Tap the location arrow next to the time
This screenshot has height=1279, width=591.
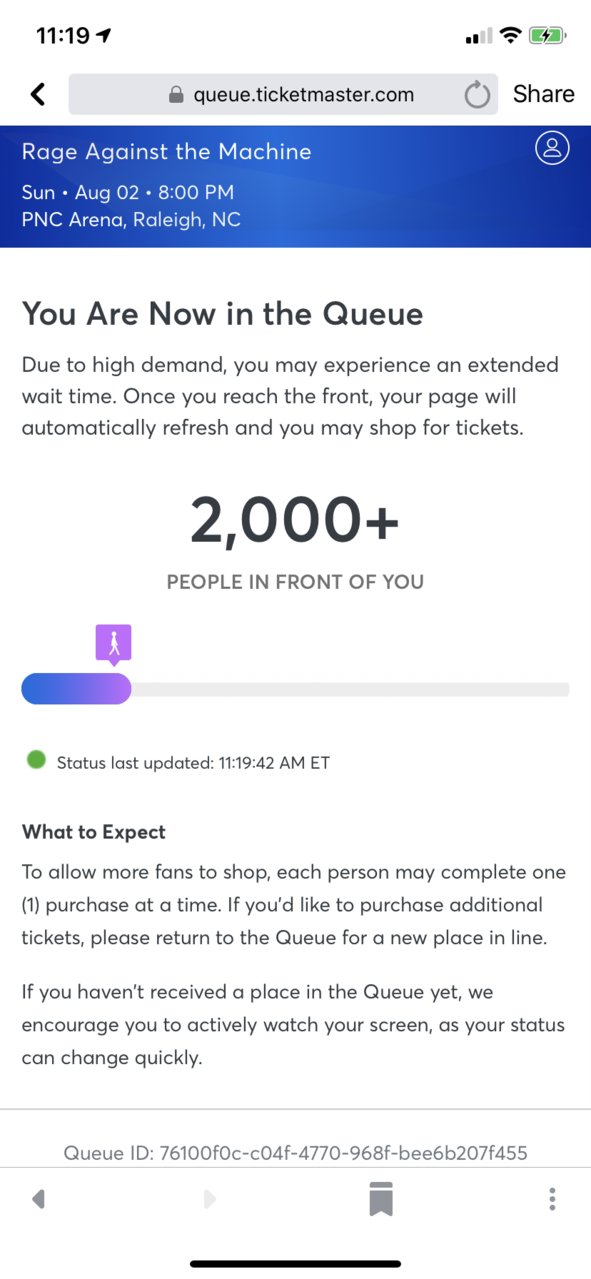(x=103, y=36)
